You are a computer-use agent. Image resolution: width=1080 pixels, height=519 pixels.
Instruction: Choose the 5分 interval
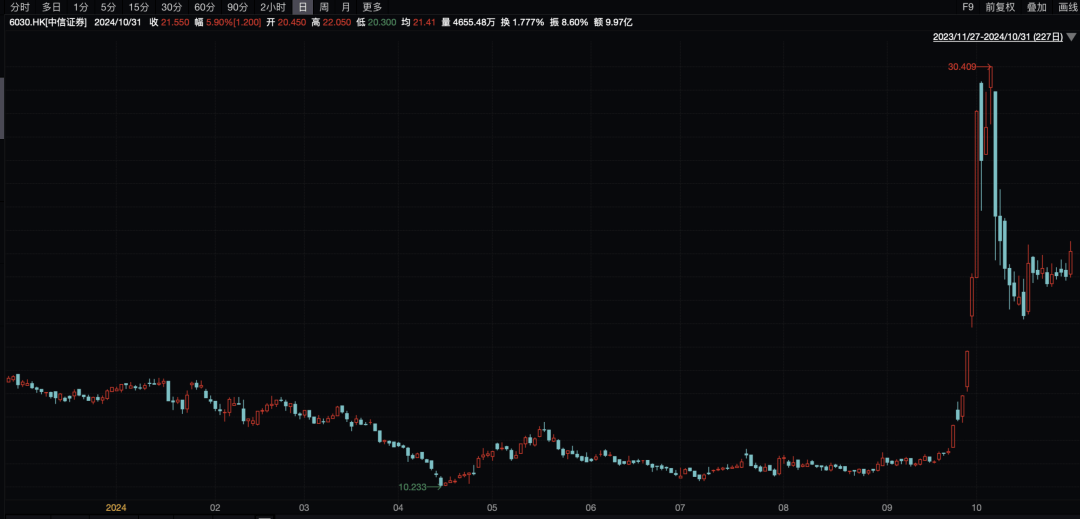[108, 7]
